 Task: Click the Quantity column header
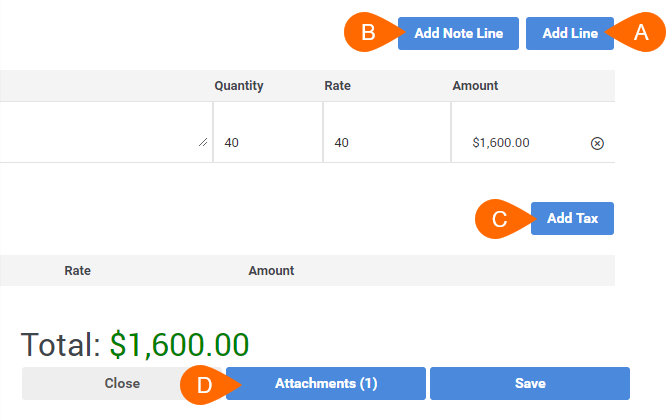pyautogui.click(x=239, y=86)
